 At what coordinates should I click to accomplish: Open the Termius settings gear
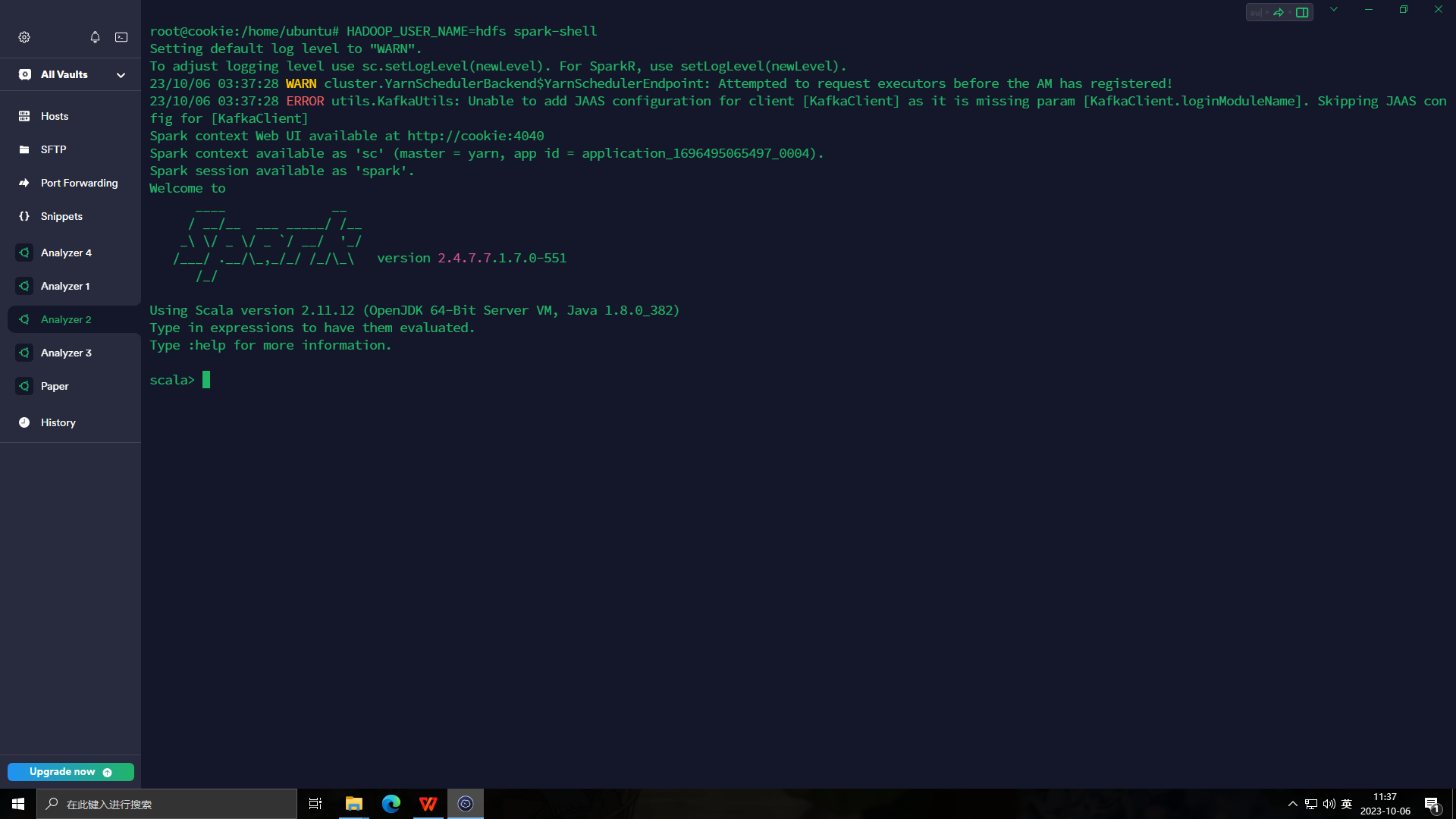[x=24, y=37]
